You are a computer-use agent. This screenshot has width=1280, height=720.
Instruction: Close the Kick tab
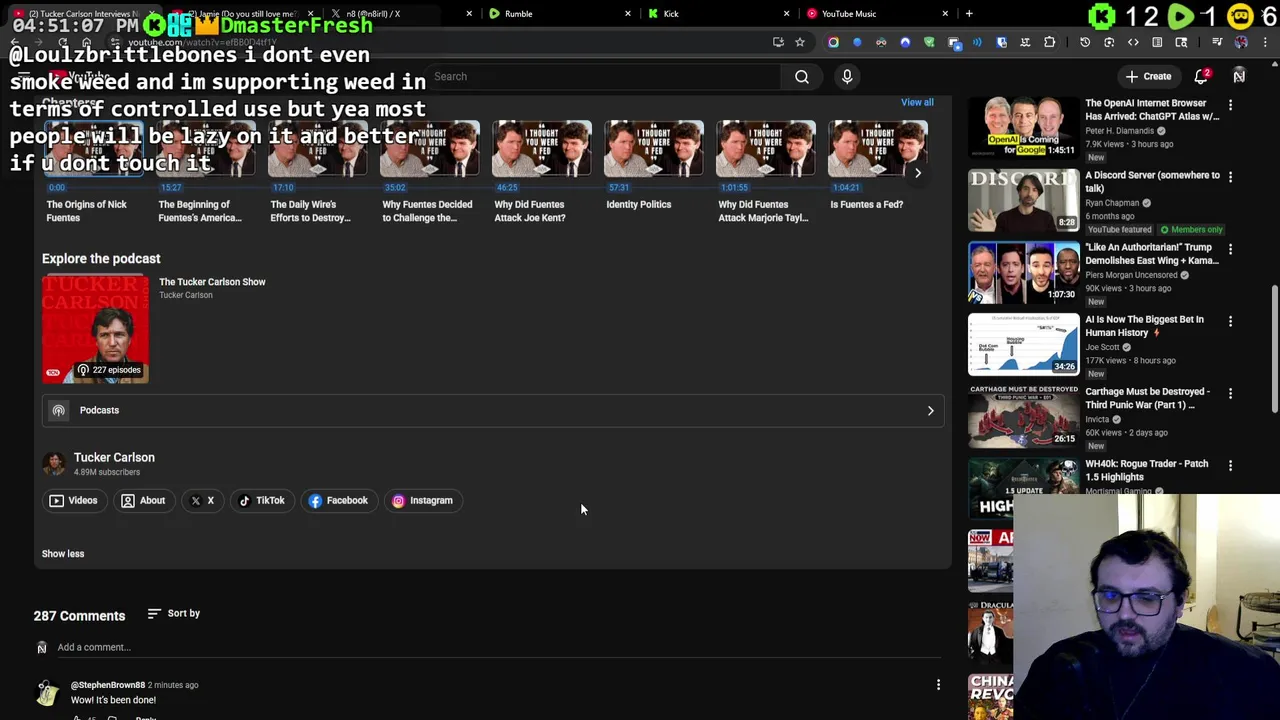pos(786,13)
